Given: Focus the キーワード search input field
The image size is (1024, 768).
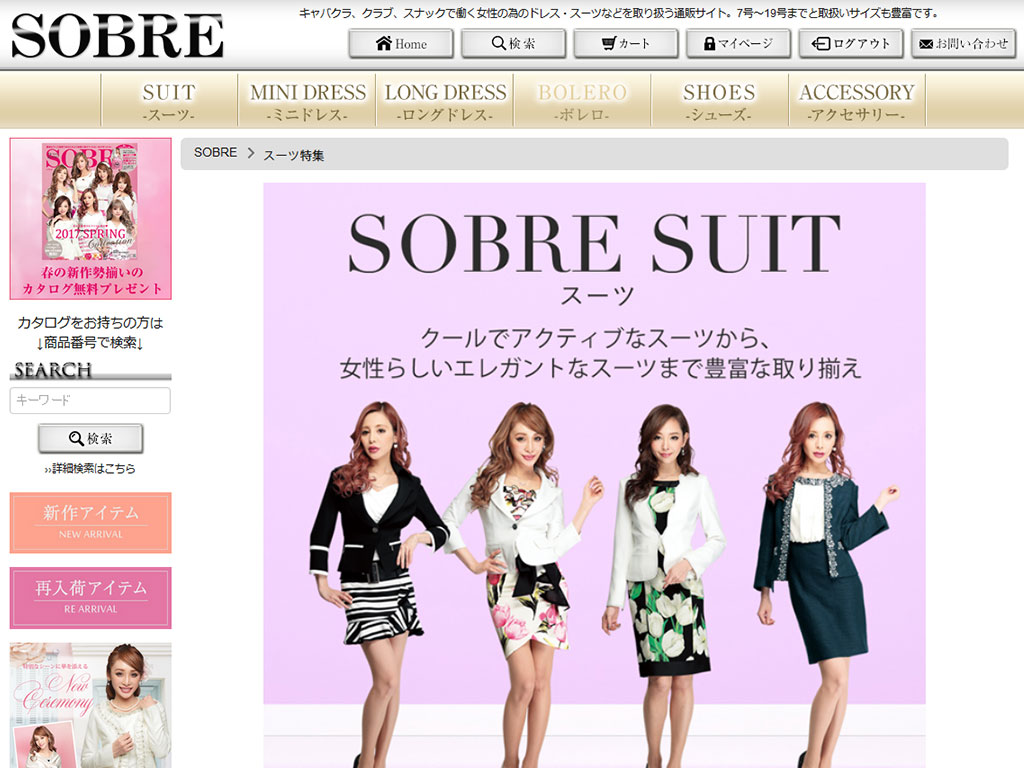Looking at the screenshot, I should (90, 400).
